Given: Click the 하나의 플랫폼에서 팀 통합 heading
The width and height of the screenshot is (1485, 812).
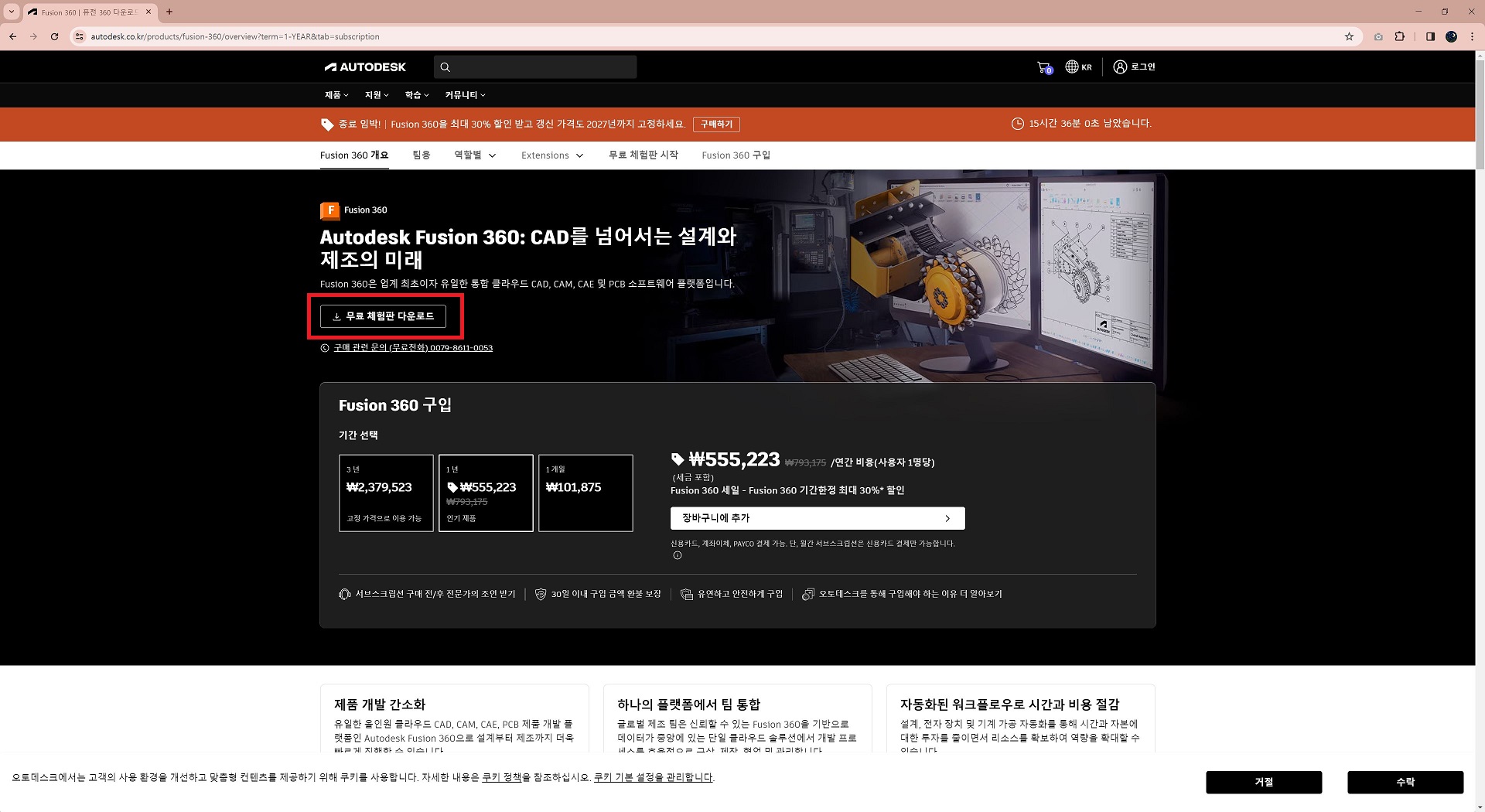Looking at the screenshot, I should 688,705.
